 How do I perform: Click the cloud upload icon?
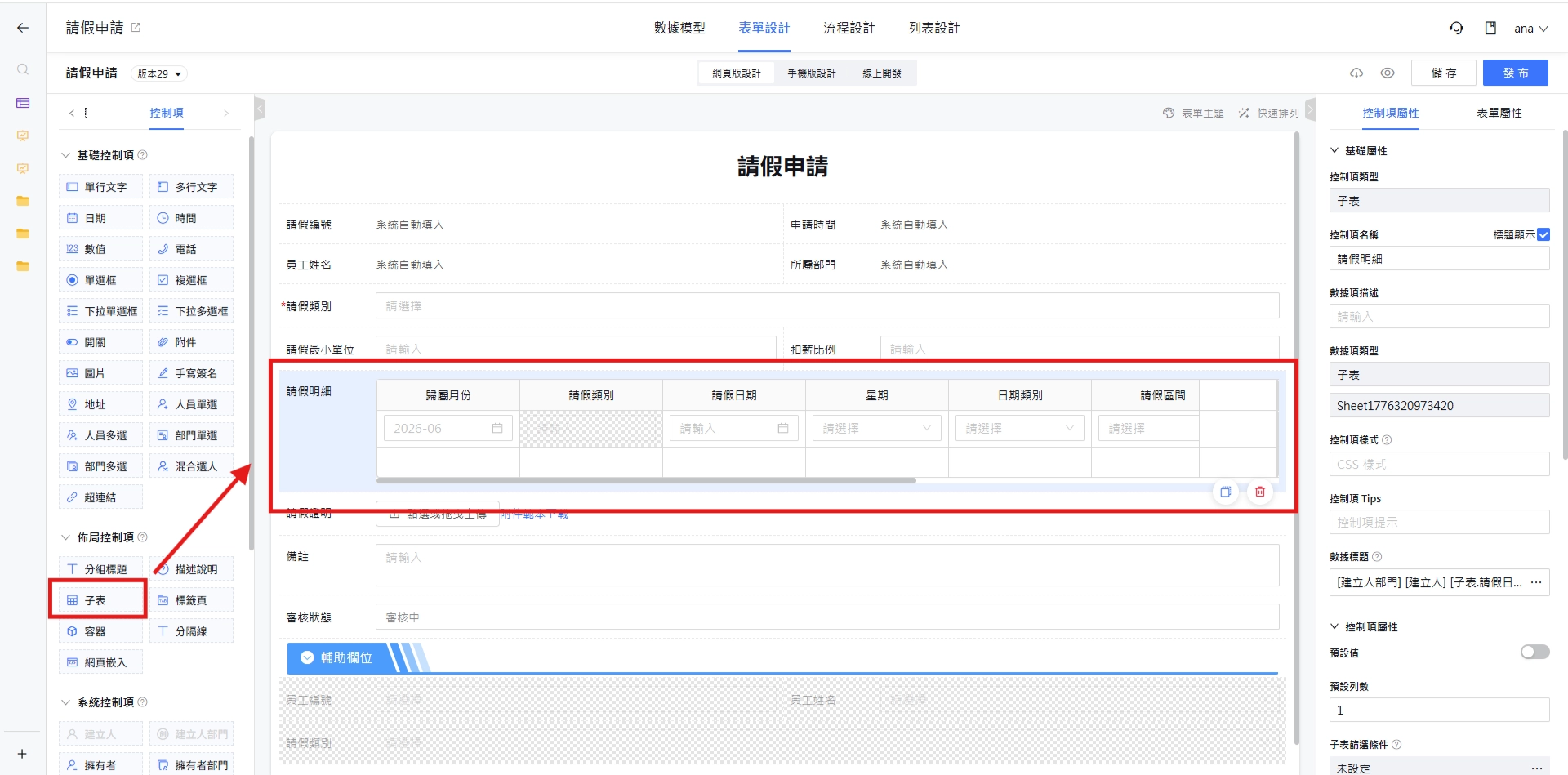coord(1356,73)
